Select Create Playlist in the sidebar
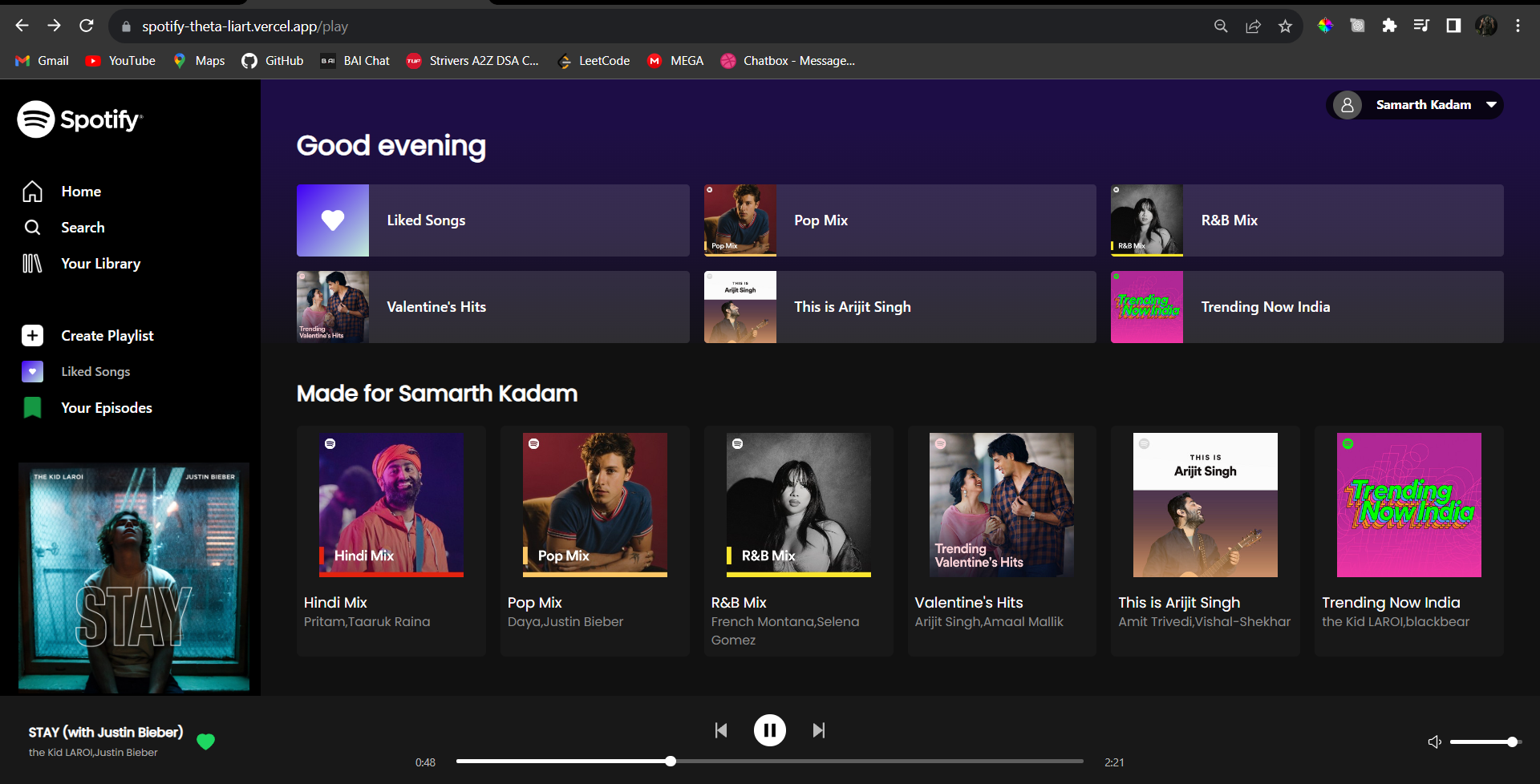Screen dimensions: 1540x784 tap(107, 336)
